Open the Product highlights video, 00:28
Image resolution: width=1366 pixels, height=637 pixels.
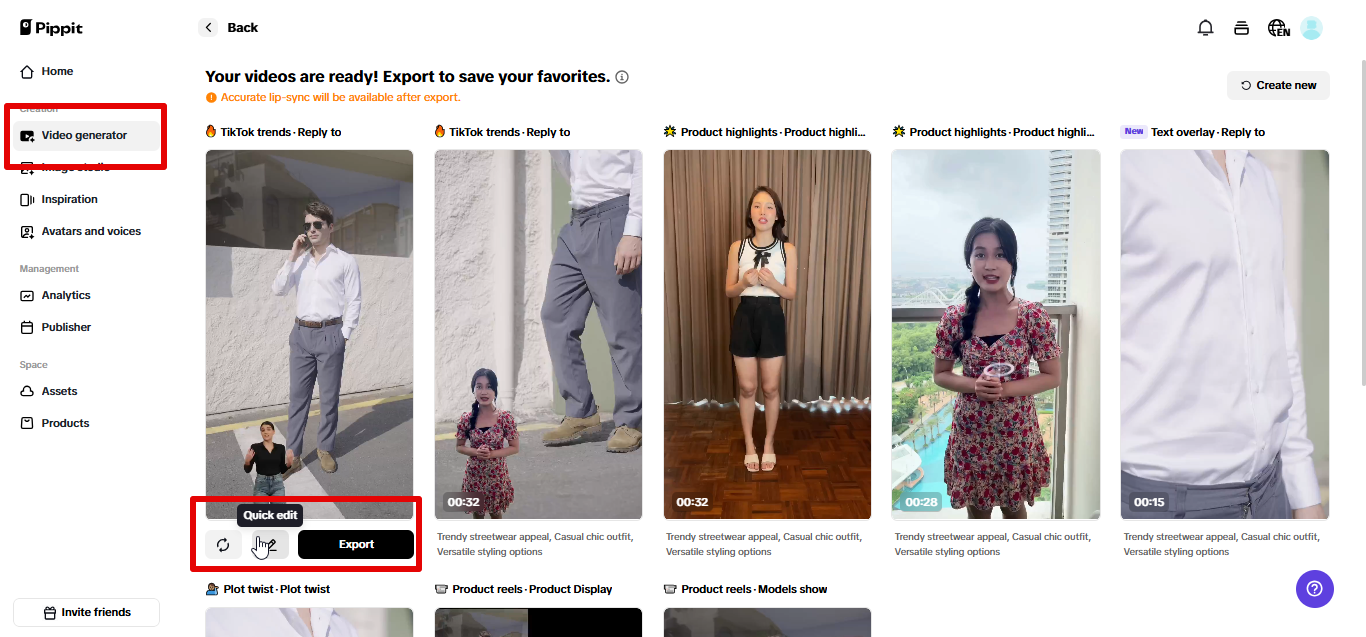(996, 334)
